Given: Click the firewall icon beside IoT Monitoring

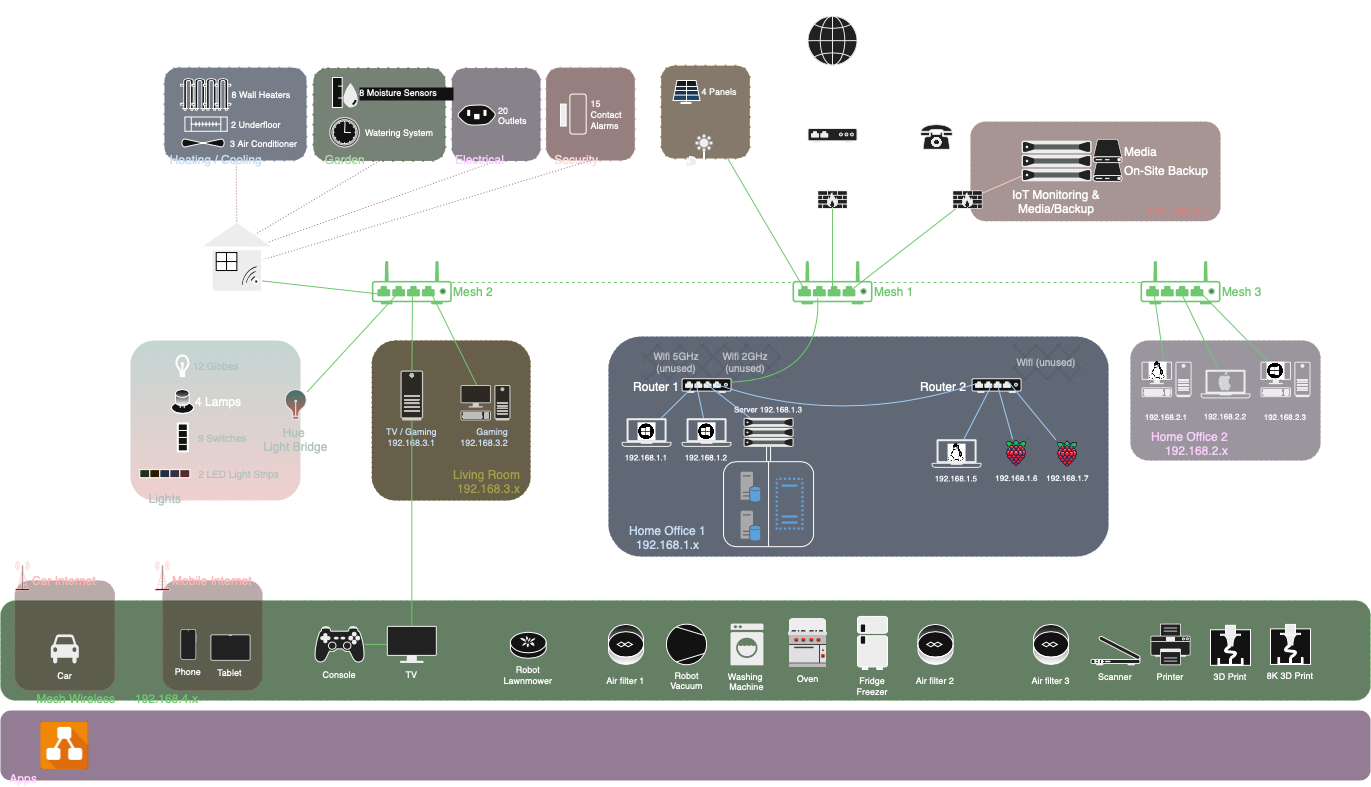Looking at the screenshot, I should coord(967,198).
